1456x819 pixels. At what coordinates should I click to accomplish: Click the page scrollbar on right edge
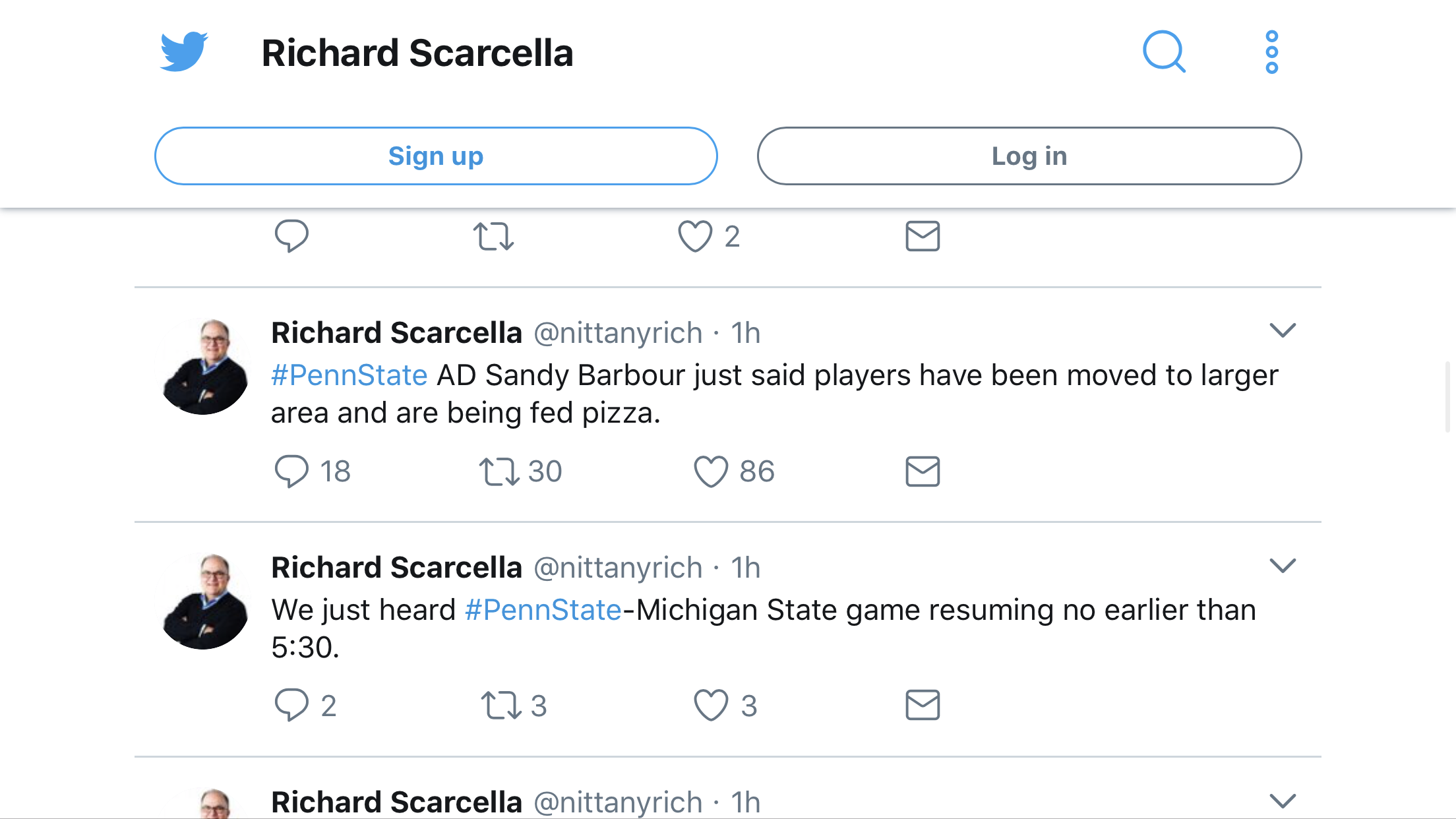click(x=1449, y=397)
